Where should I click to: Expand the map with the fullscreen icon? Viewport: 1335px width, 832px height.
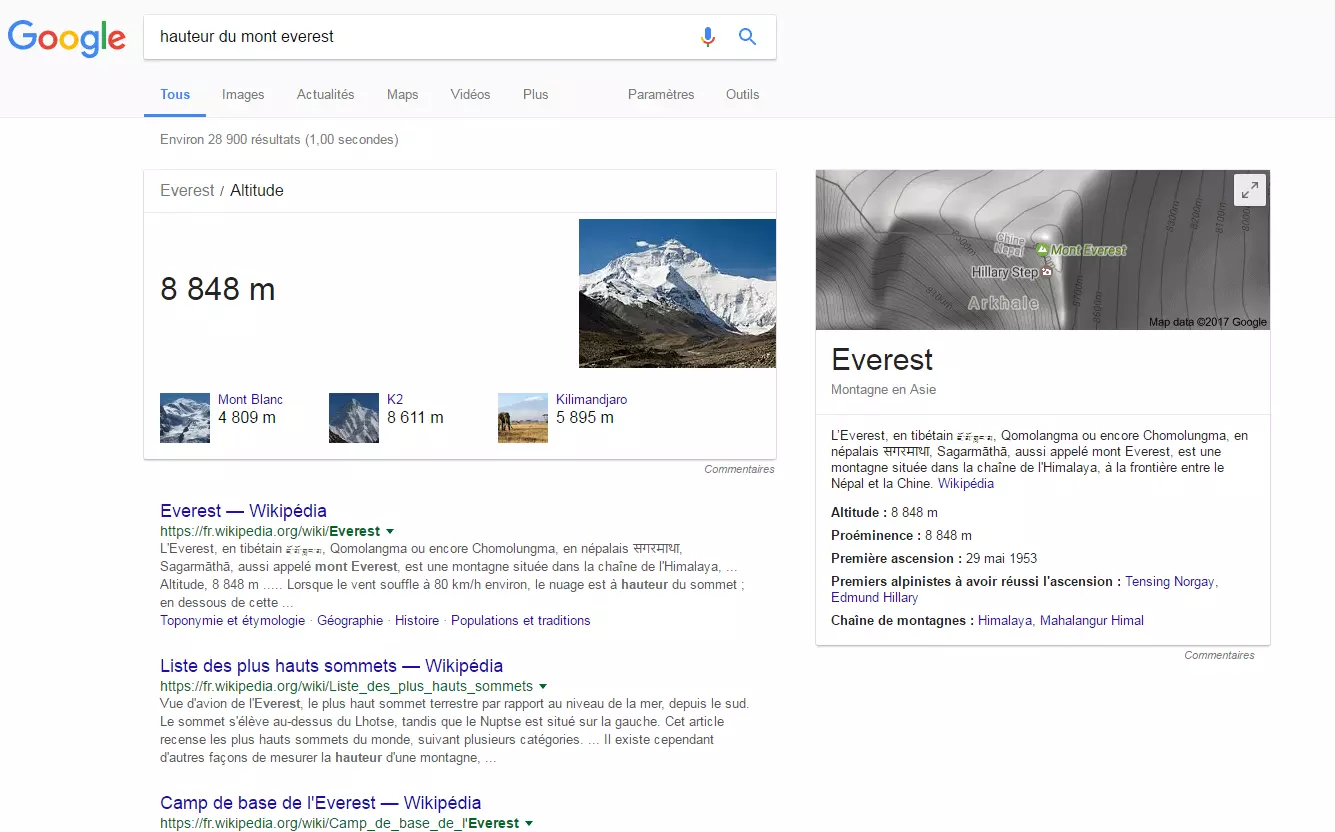[1250, 190]
